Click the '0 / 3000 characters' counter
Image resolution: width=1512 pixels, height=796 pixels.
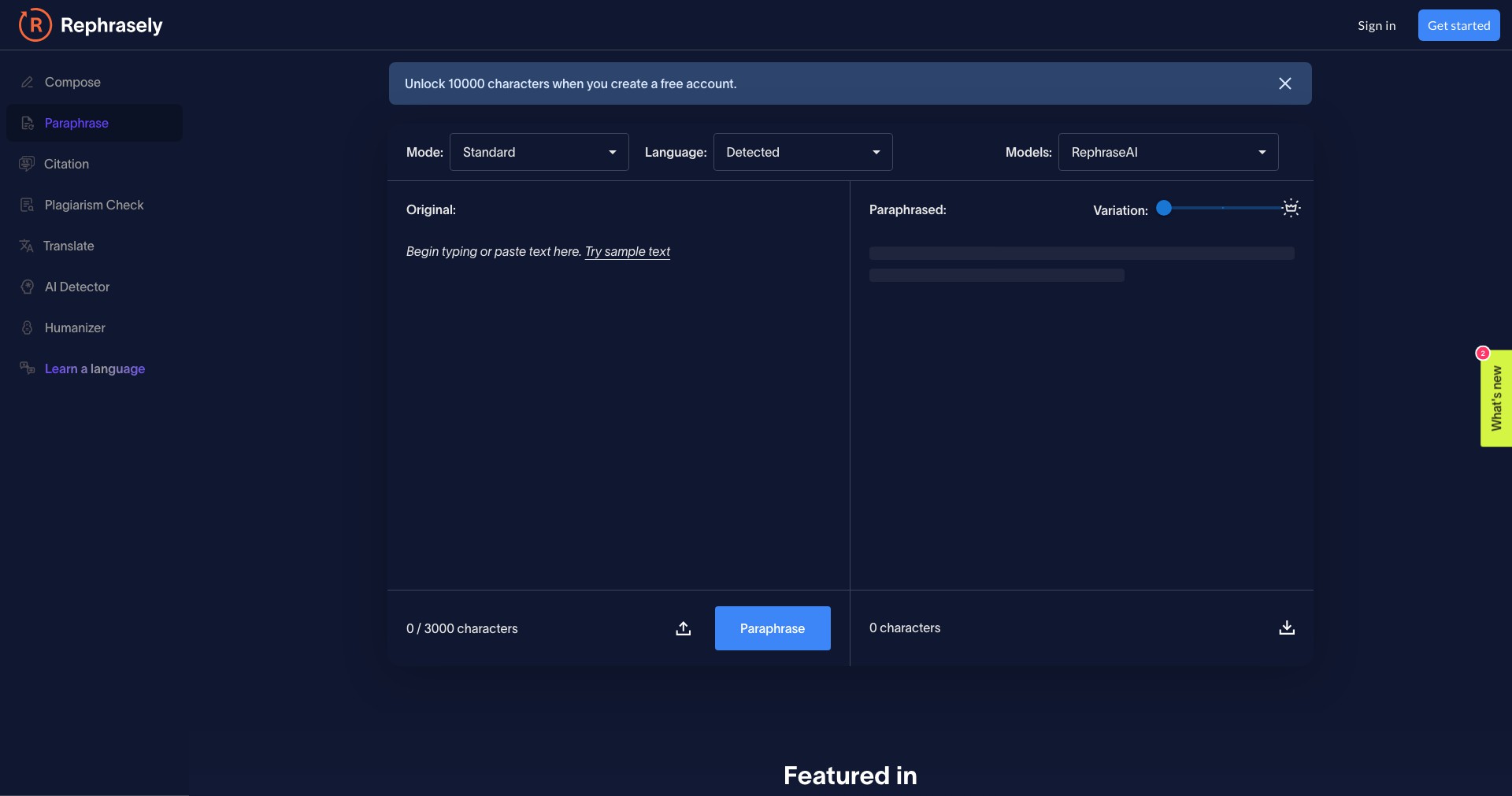(462, 628)
